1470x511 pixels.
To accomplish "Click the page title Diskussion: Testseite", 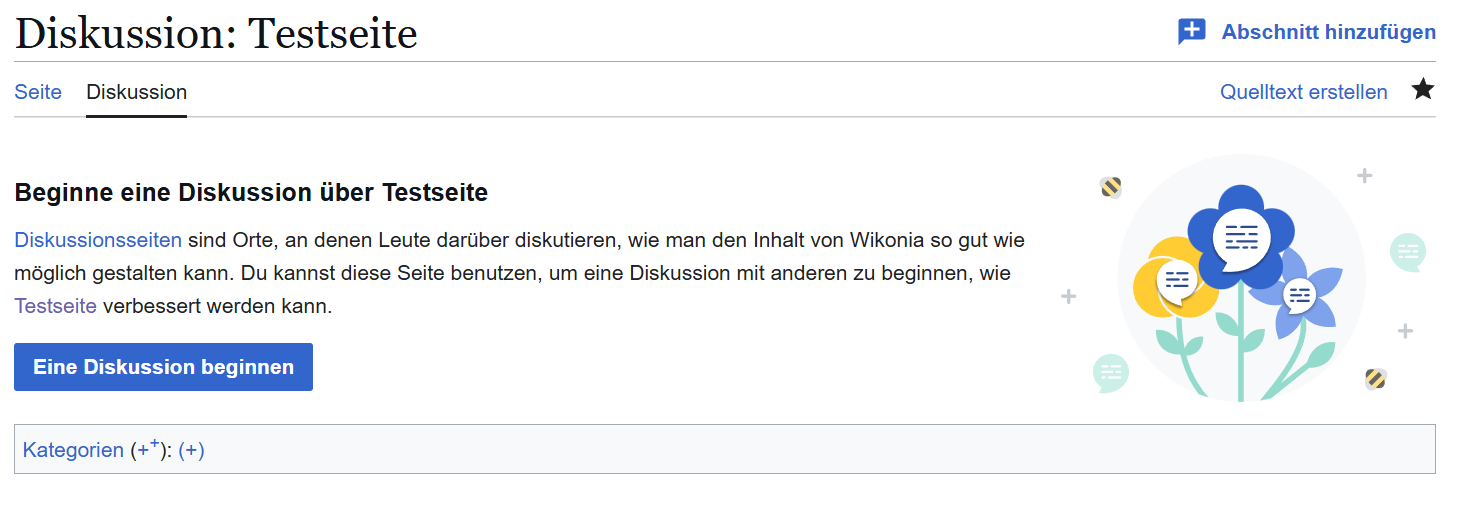I will click(216, 34).
